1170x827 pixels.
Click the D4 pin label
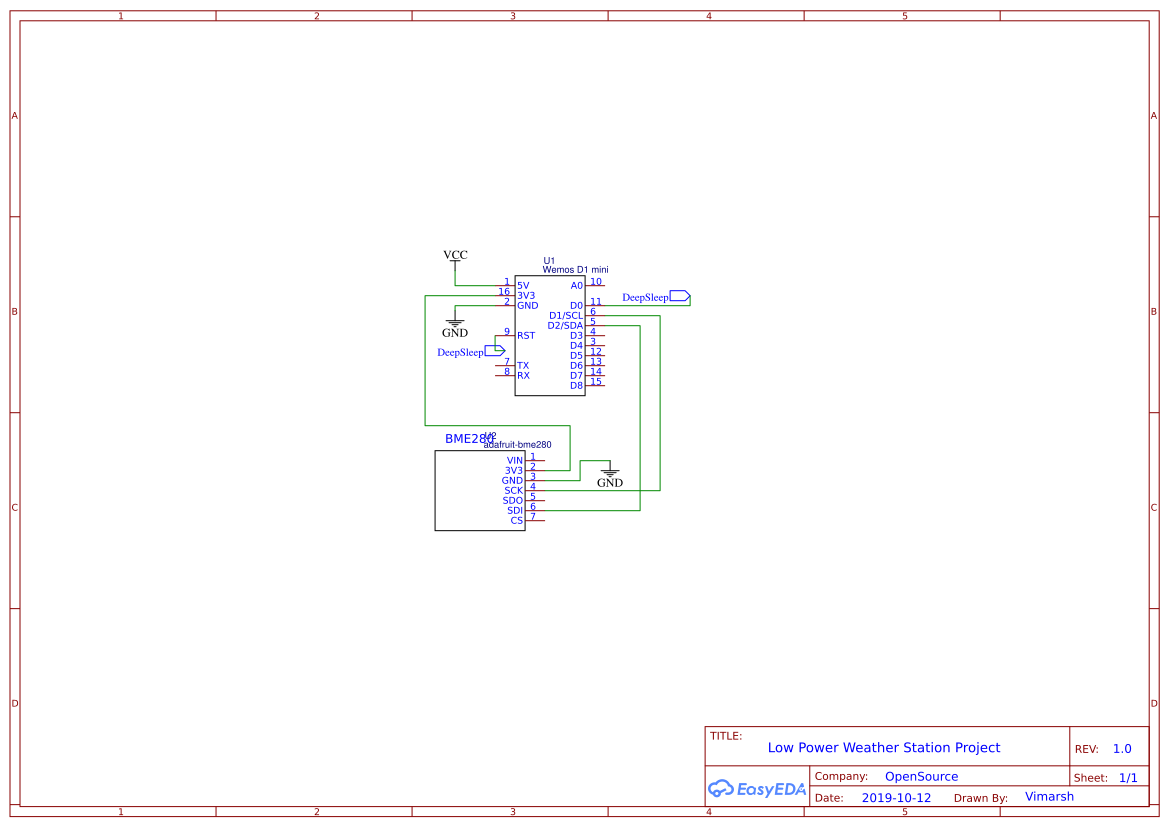coord(577,346)
